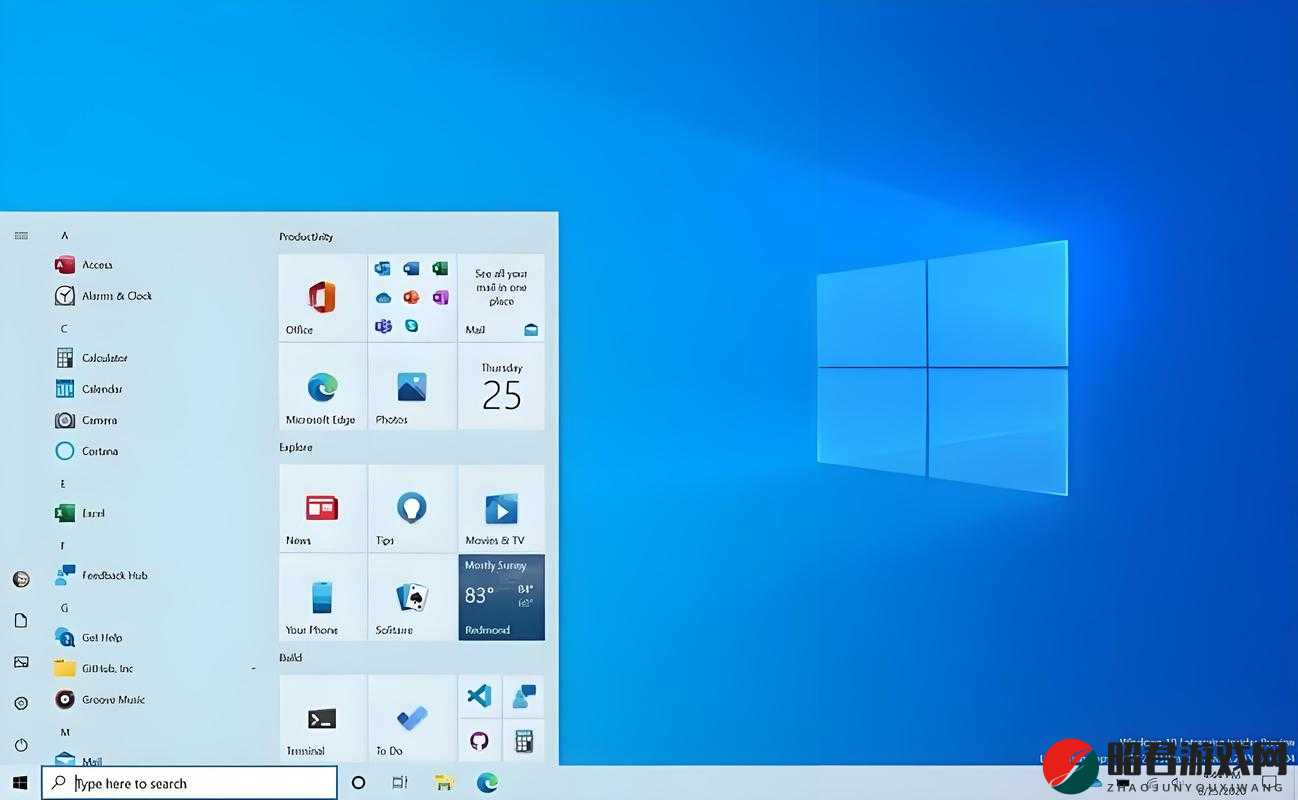Image resolution: width=1298 pixels, height=800 pixels.
Task: Focus the 'Type here to search' box
Action: pos(189,783)
